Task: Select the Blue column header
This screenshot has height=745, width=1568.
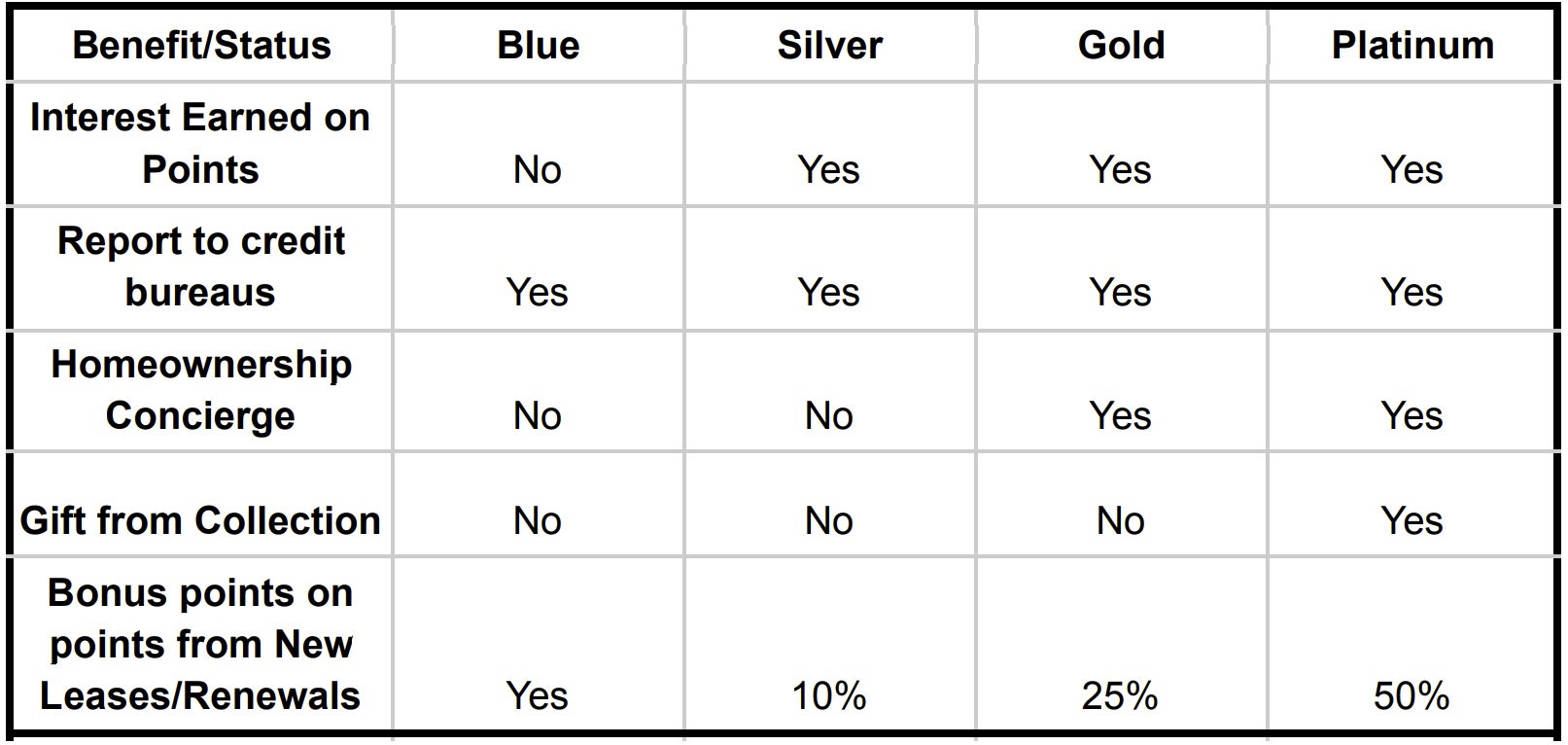Action: pyautogui.click(x=538, y=46)
